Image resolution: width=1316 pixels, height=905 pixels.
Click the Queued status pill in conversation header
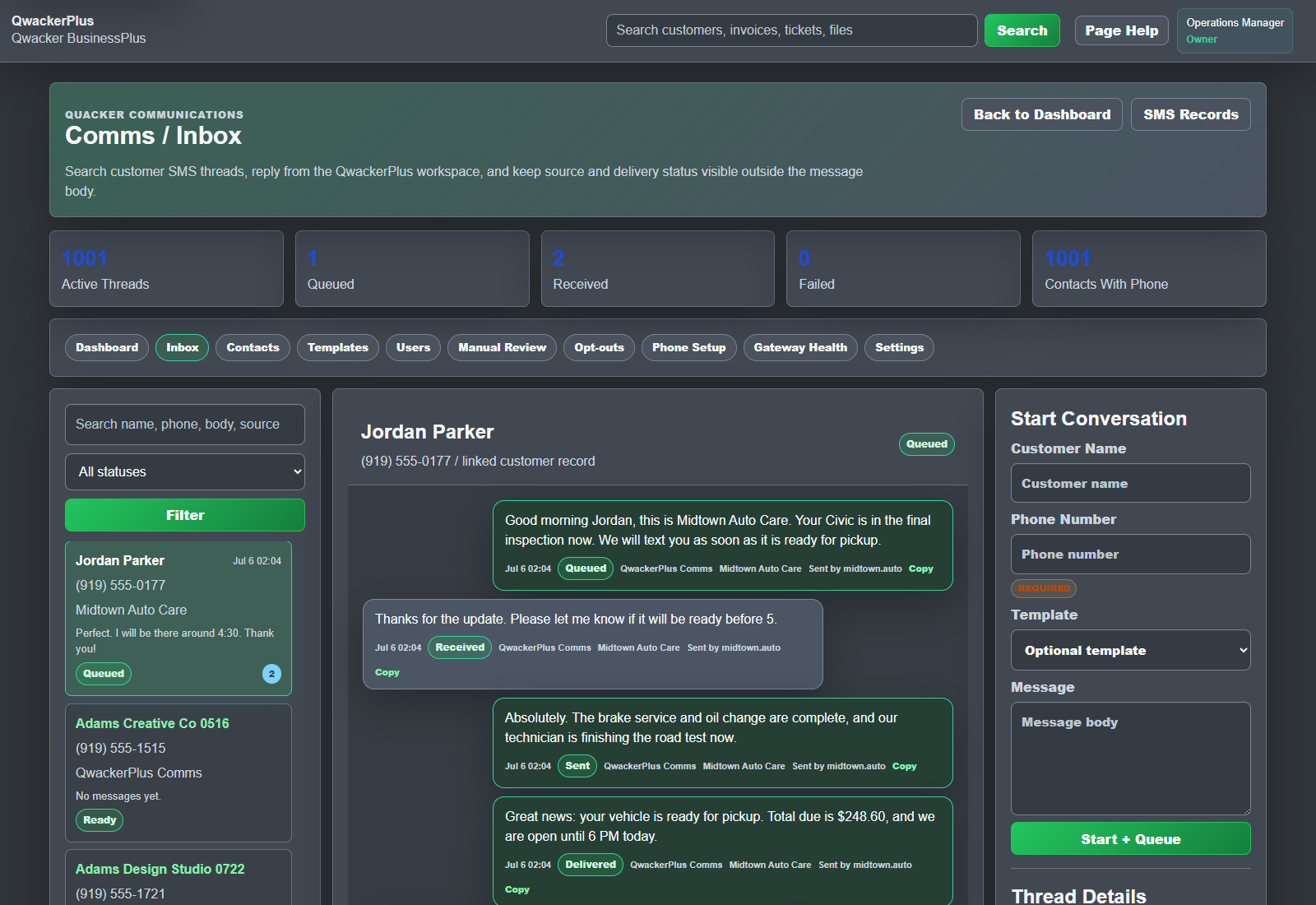[926, 444]
